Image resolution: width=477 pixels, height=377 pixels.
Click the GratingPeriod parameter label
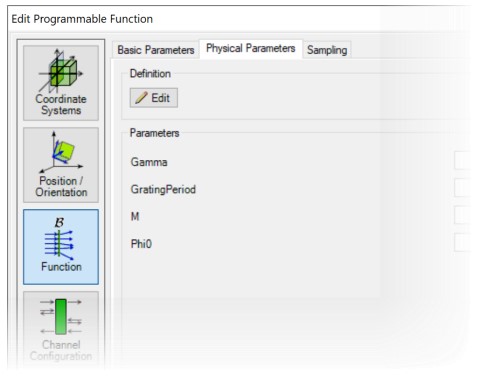163,190
